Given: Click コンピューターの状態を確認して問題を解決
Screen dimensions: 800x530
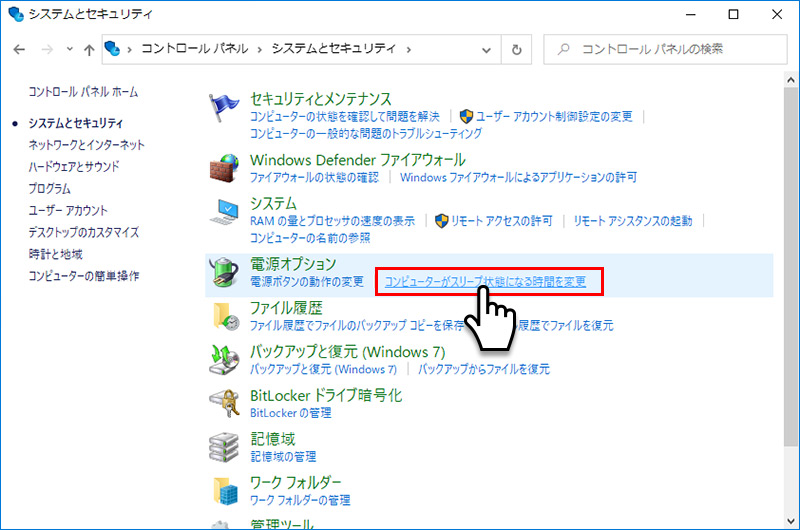Looking at the screenshot, I should pyautogui.click(x=345, y=117).
